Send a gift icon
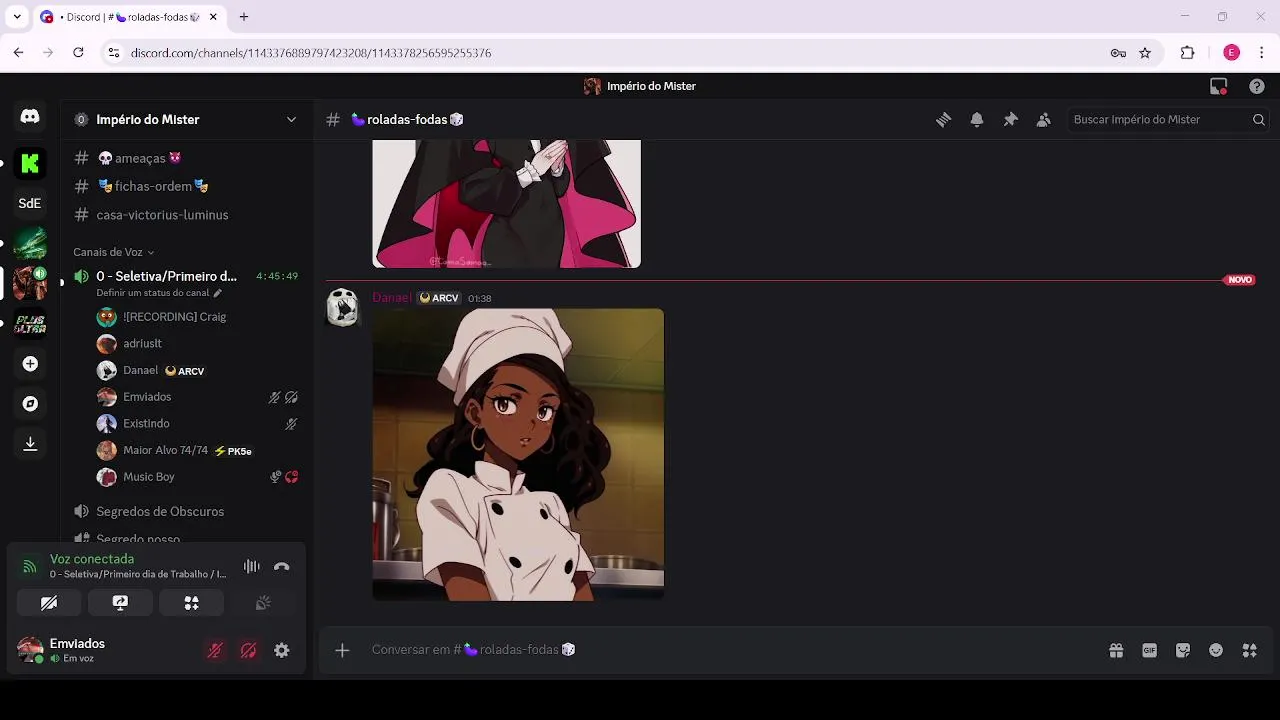The width and height of the screenshot is (1280, 720). point(1116,650)
